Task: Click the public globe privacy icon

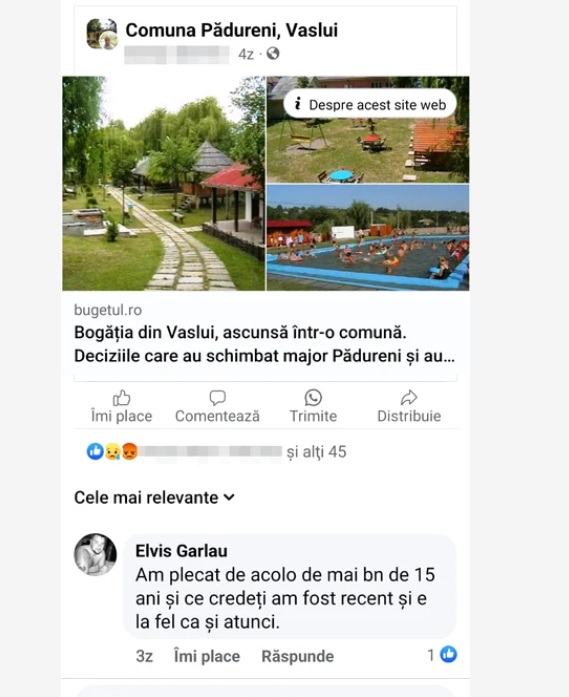Action: tap(273, 54)
